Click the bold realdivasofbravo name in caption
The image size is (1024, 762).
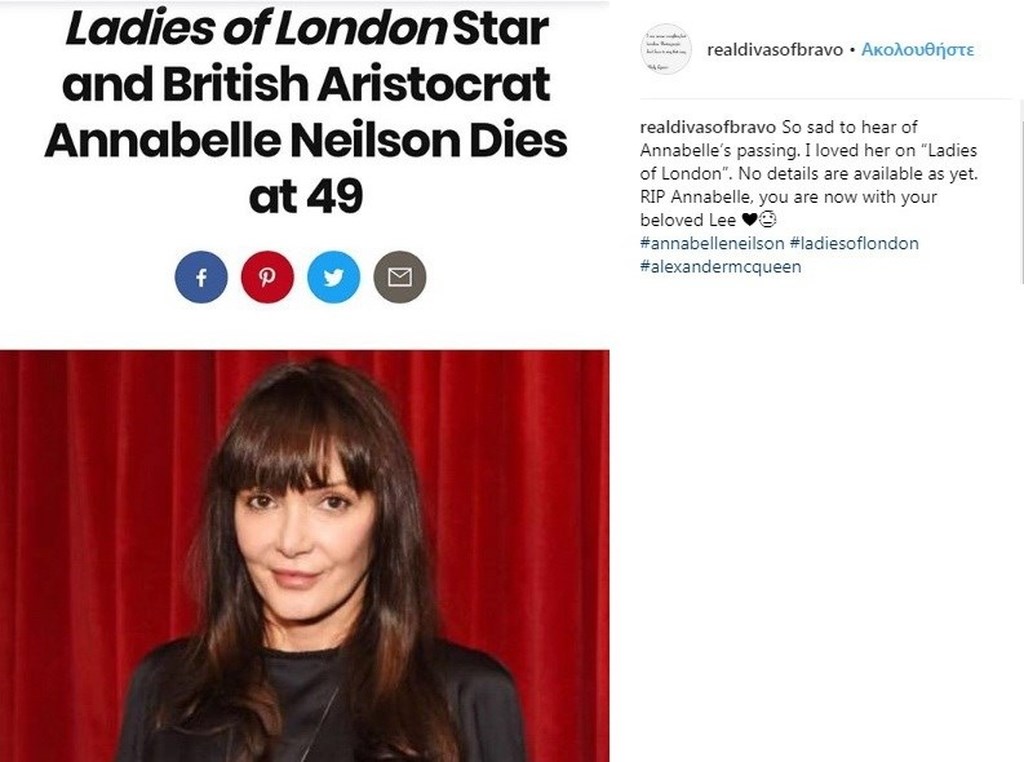707,128
